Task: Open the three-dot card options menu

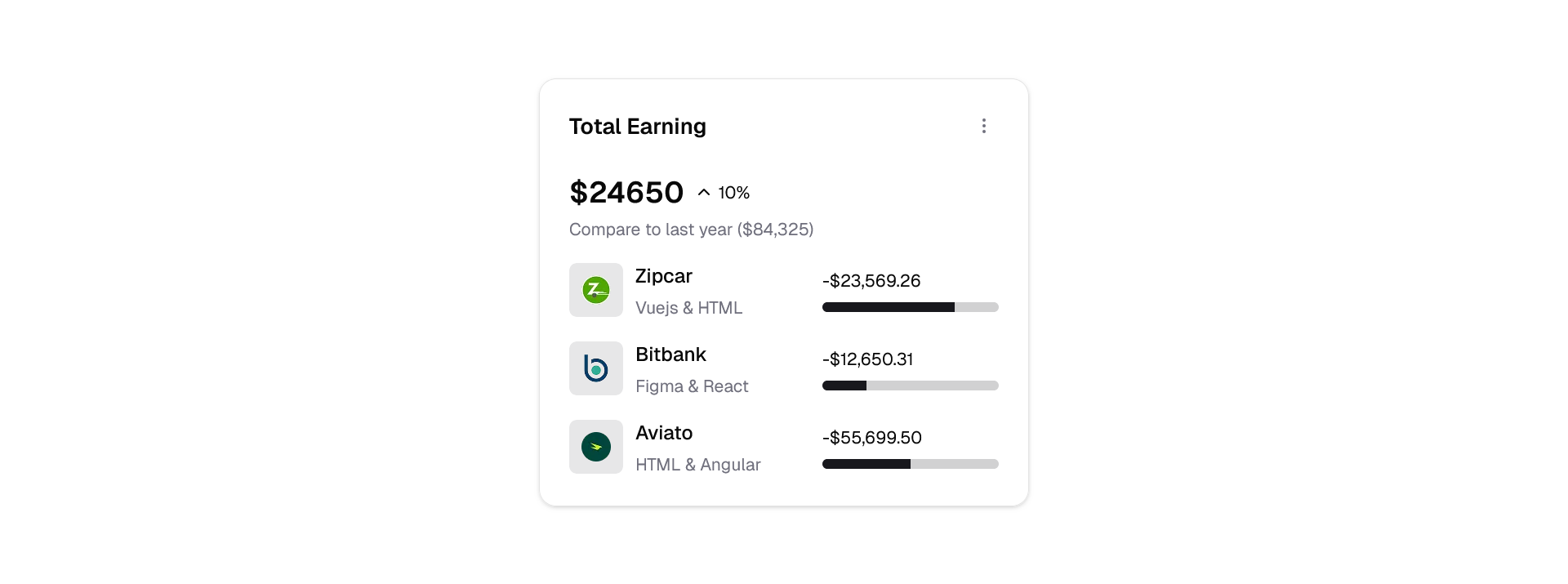Action: pyautogui.click(x=984, y=126)
